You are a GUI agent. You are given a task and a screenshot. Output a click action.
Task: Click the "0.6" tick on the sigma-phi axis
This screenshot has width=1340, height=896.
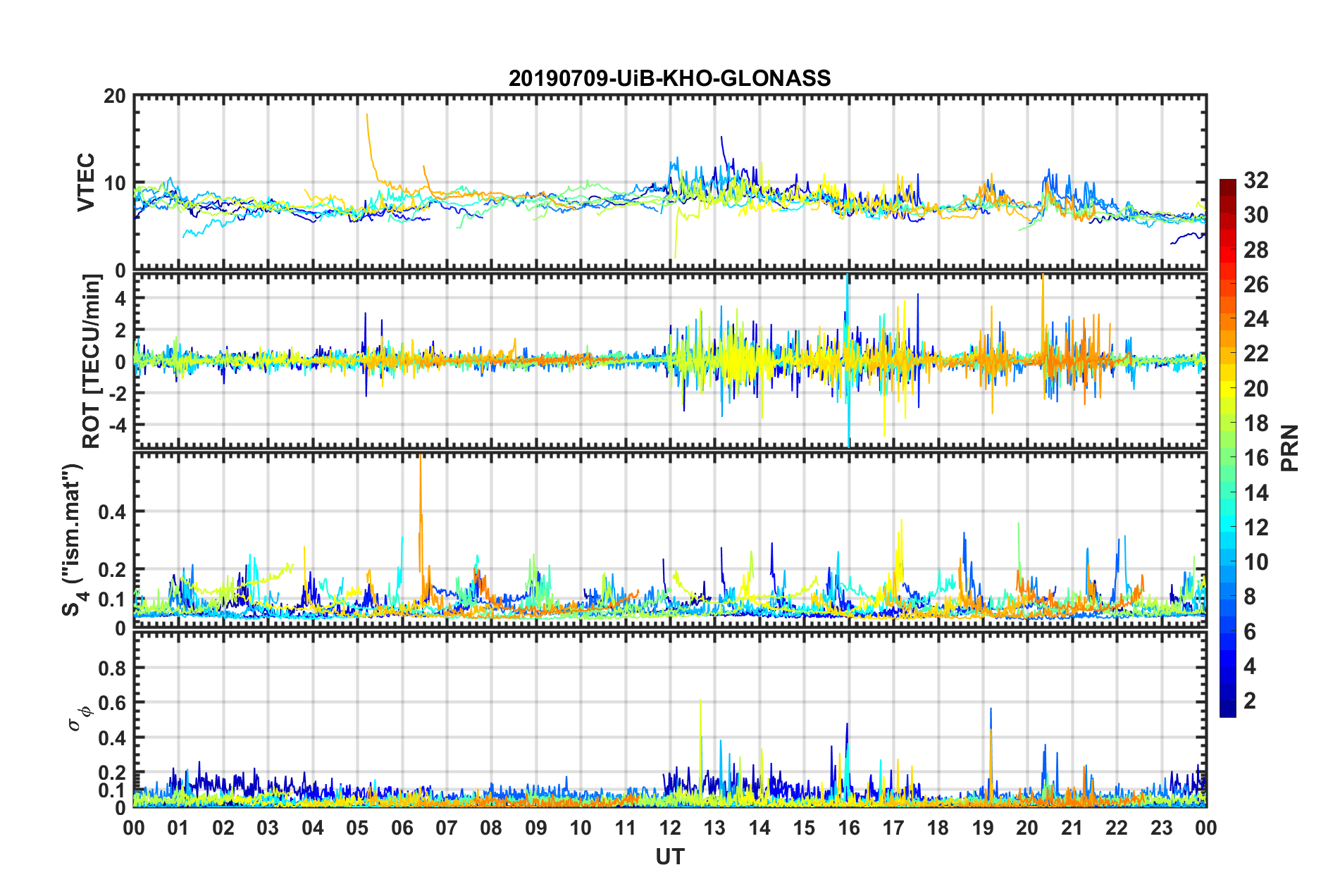[x=112, y=703]
